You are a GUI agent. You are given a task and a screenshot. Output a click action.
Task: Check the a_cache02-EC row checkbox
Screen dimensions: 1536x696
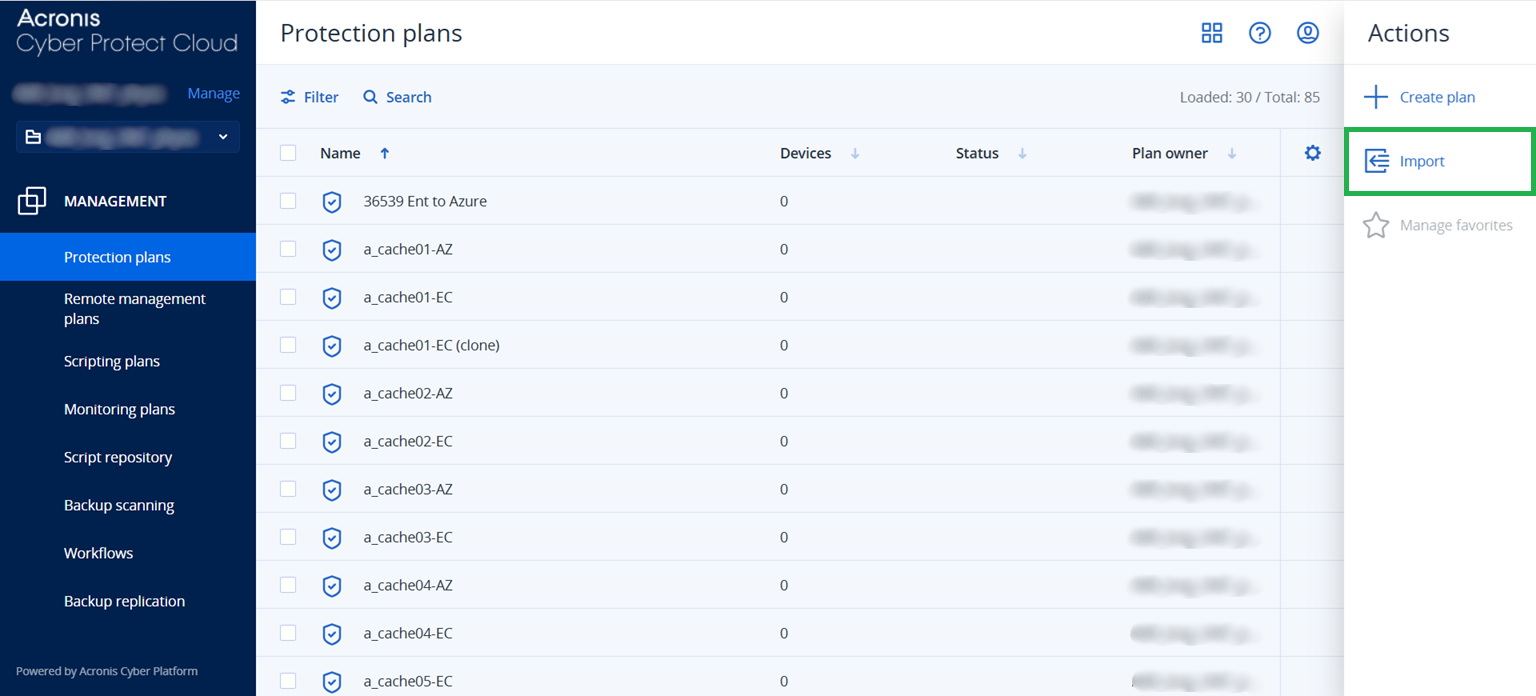(x=288, y=441)
